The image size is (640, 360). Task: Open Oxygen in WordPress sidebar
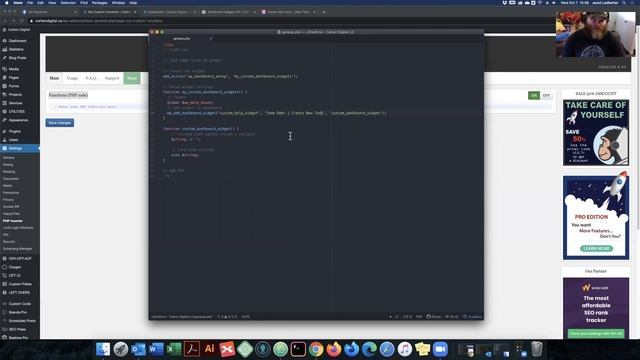tap(15, 267)
